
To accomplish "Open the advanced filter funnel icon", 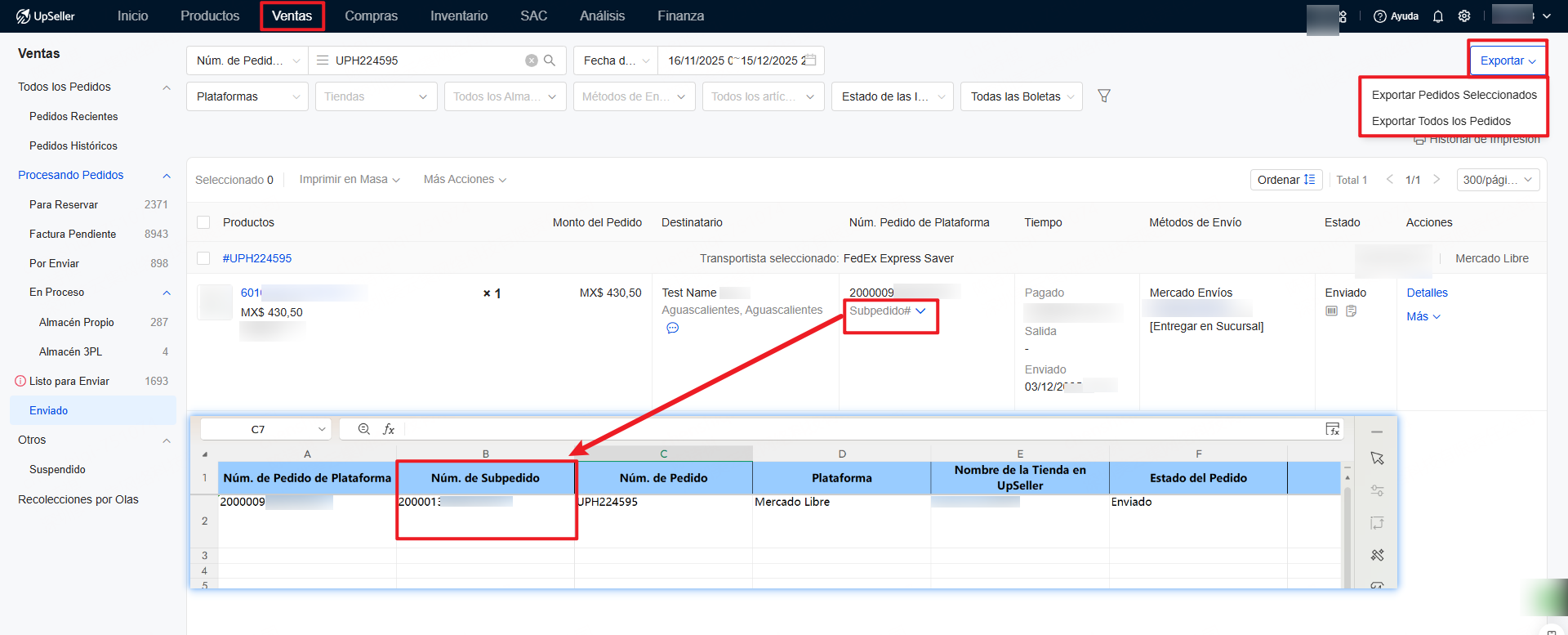I will [1104, 96].
